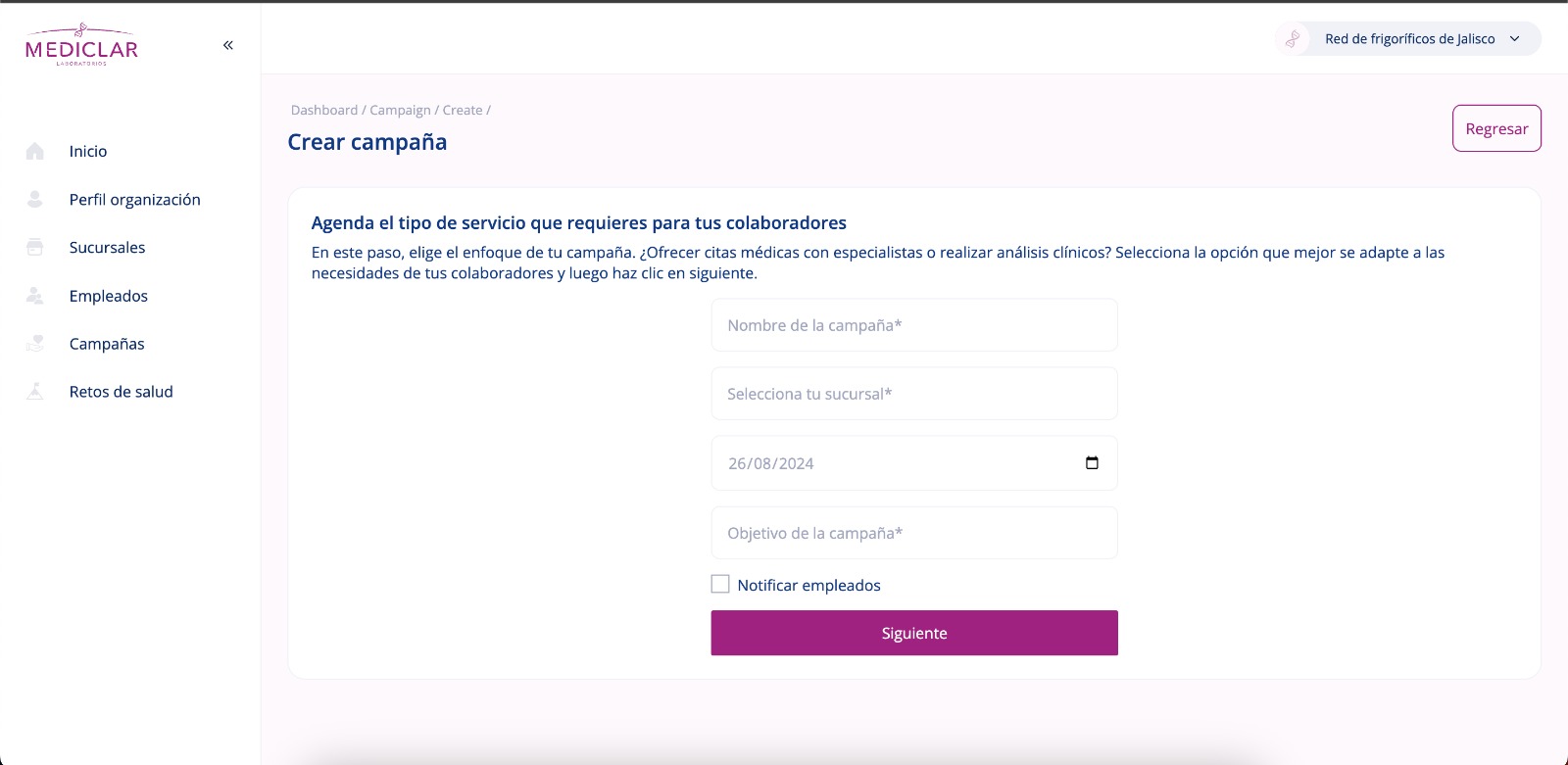Enable the Notificar empleados checkbox
The image size is (1568, 765).
click(x=720, y=584)
